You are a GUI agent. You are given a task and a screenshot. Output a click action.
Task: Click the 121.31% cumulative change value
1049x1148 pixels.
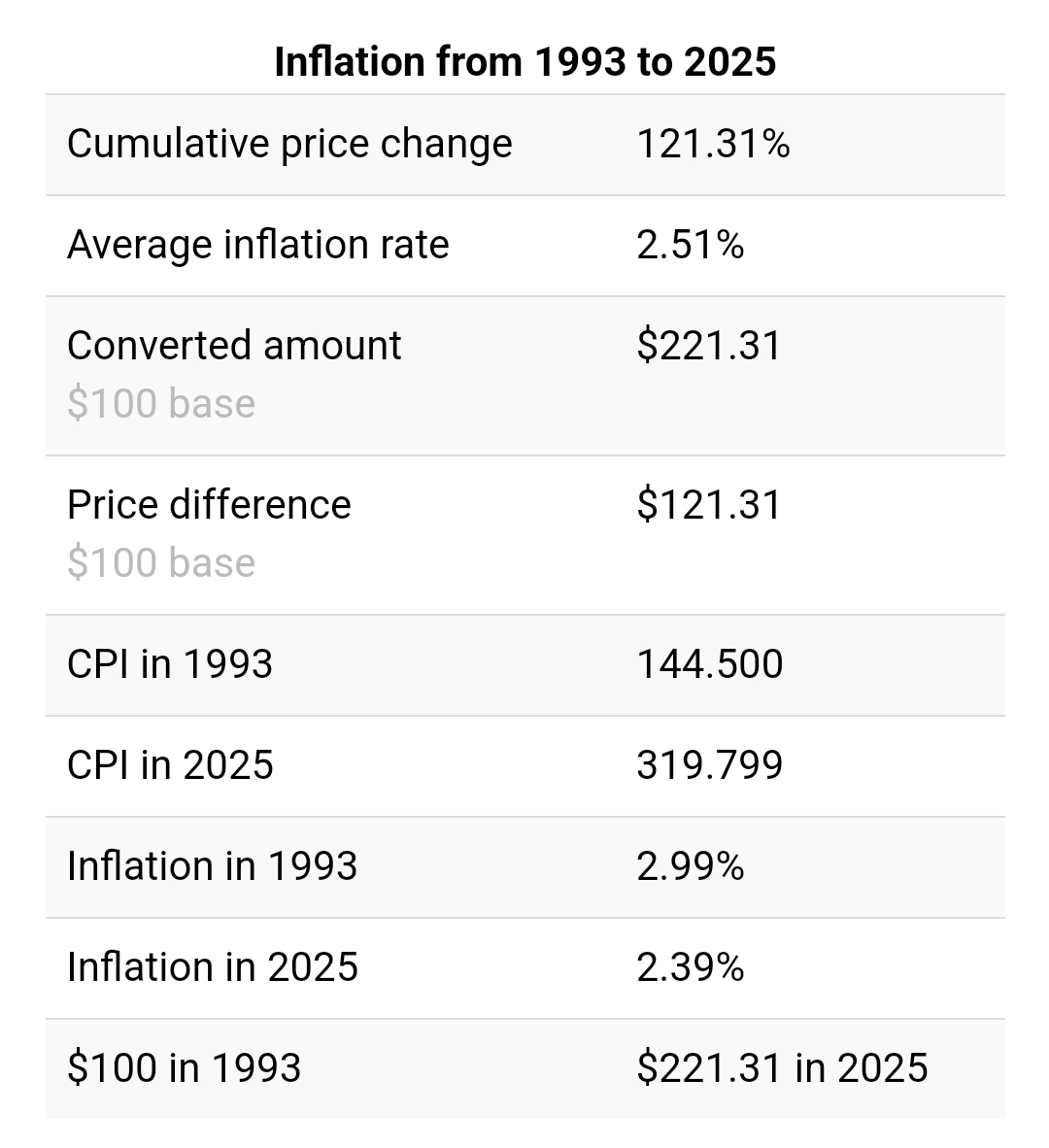(713, 144)
